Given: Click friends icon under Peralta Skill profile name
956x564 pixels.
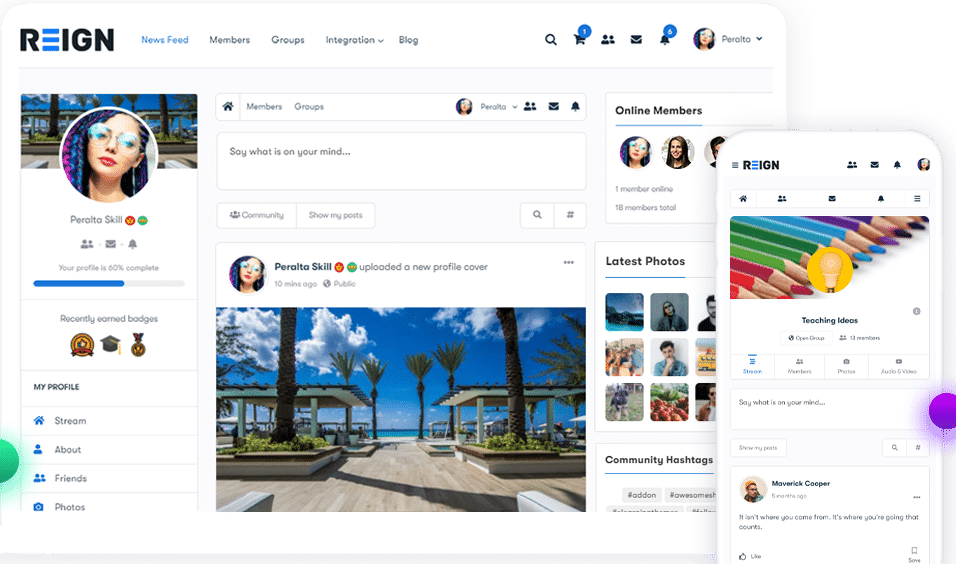Looking at the screenshot, I should tap(87, 244).
